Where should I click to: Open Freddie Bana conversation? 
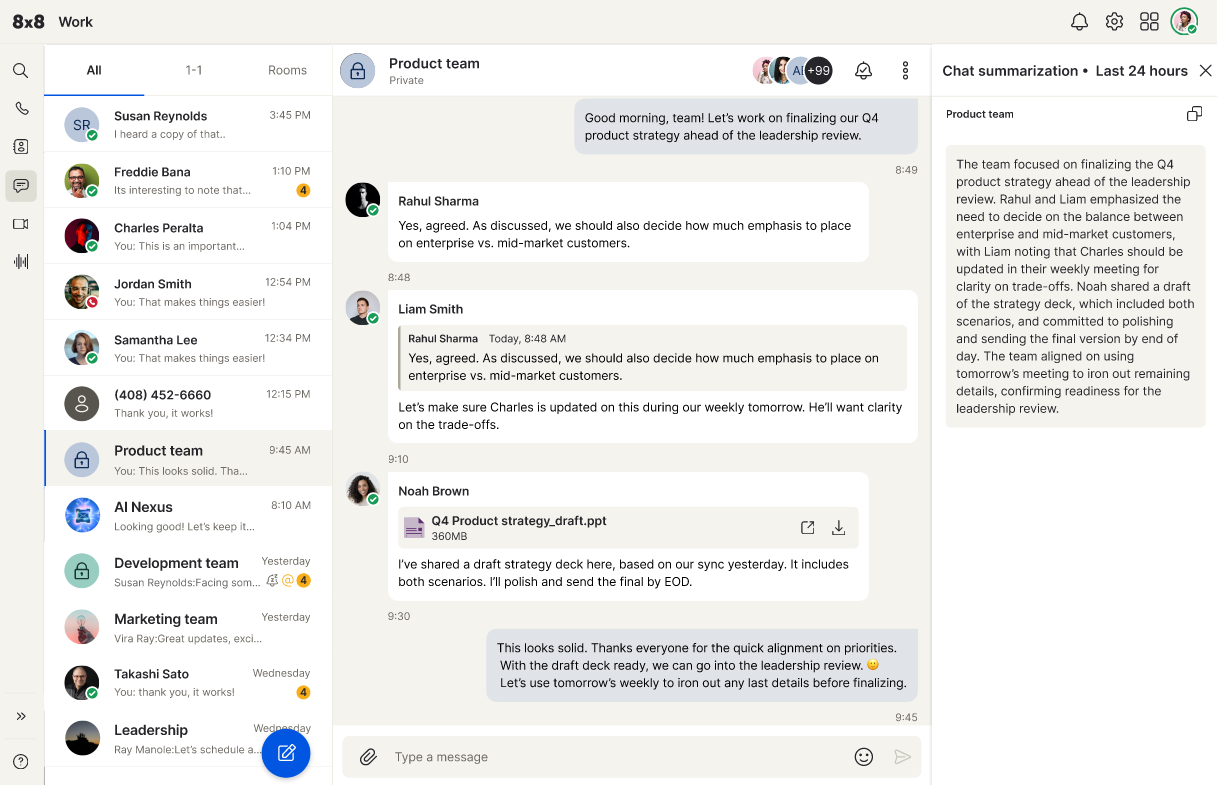coord(188,180)
